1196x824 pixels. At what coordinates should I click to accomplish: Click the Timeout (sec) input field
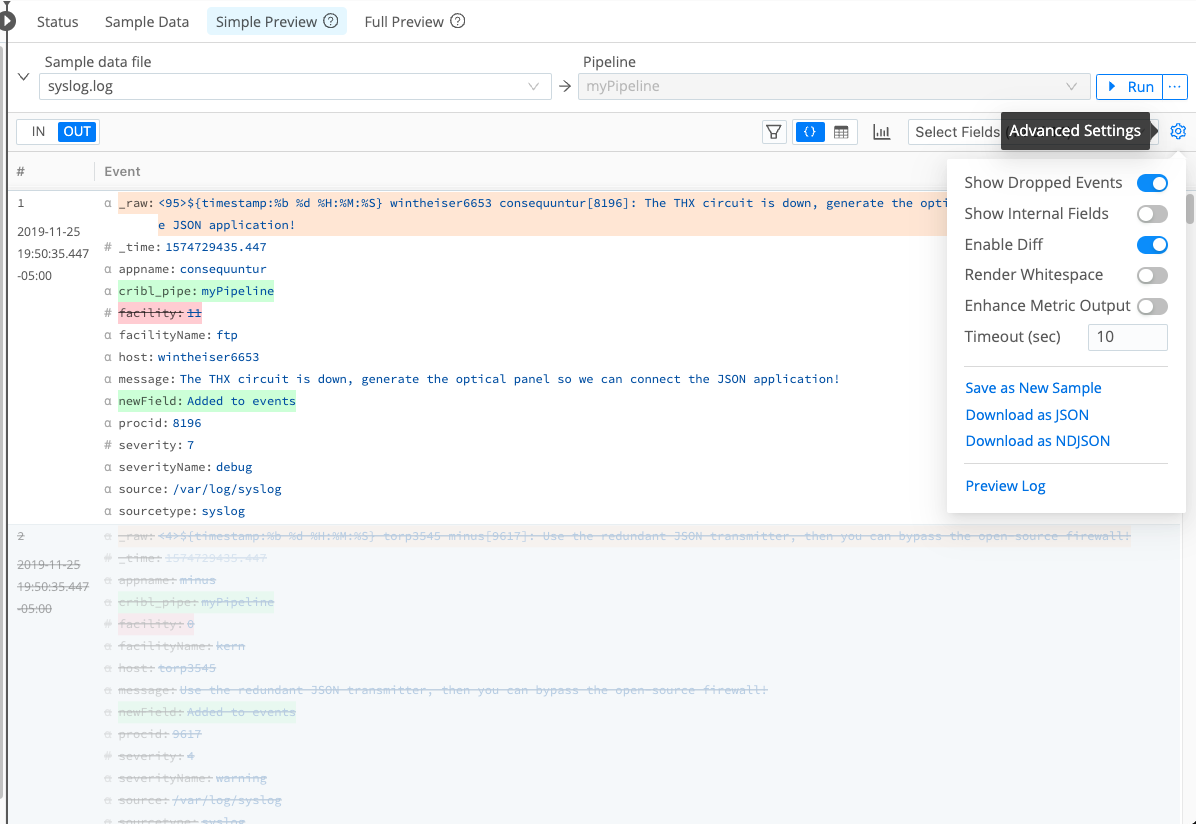[1127, 336]
